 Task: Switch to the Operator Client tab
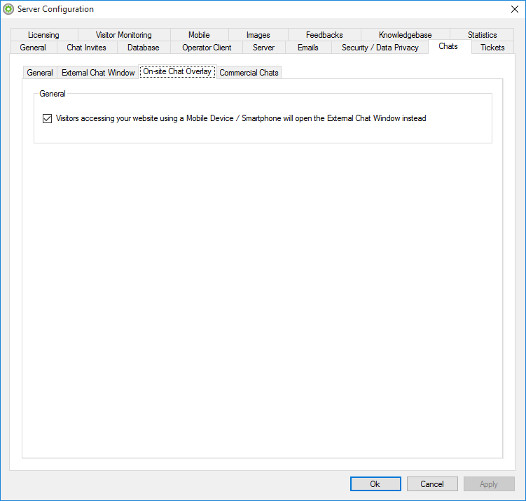click(207, 47)
